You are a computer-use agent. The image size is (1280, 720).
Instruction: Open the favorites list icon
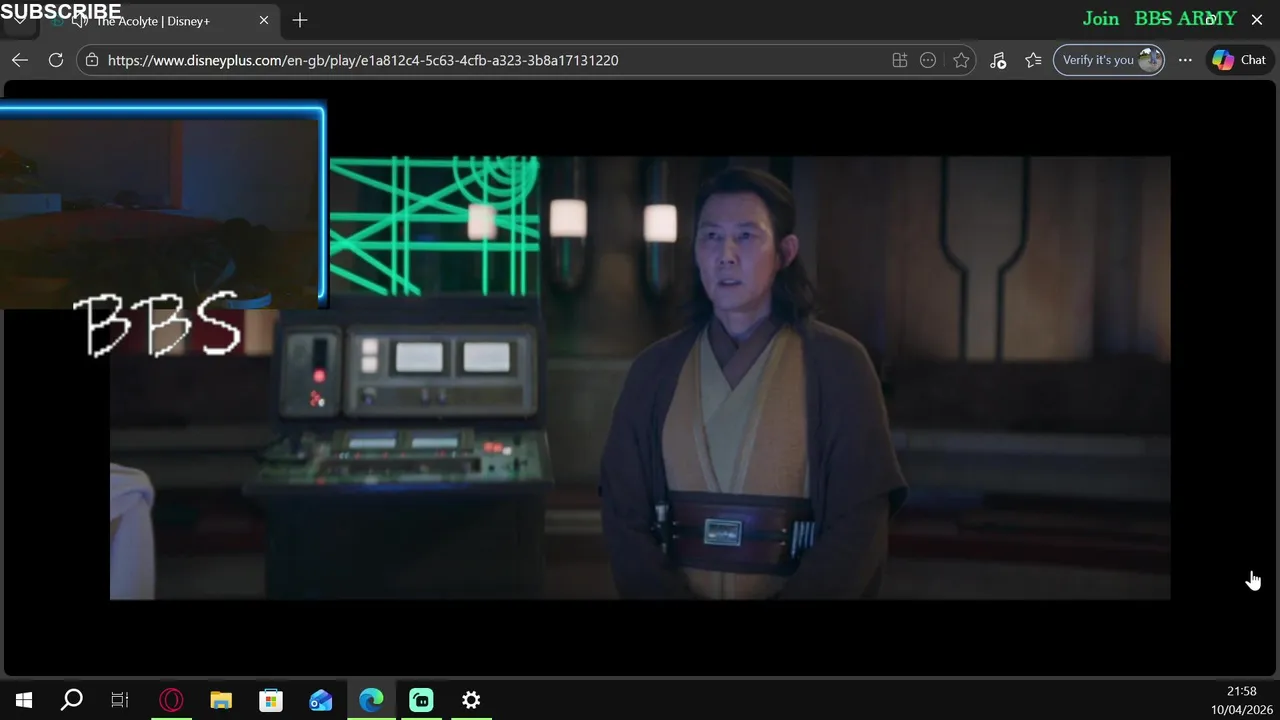[x=1034, y=60]
